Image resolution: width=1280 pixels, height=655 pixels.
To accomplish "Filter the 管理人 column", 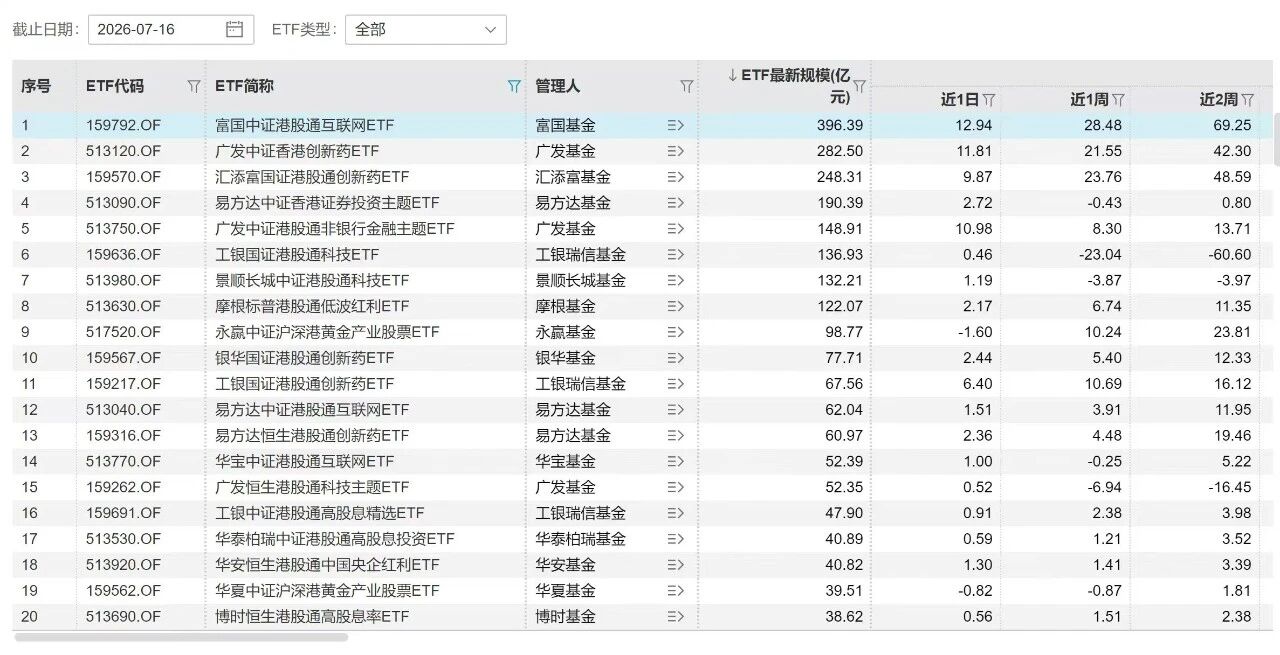I will [686, 86].
